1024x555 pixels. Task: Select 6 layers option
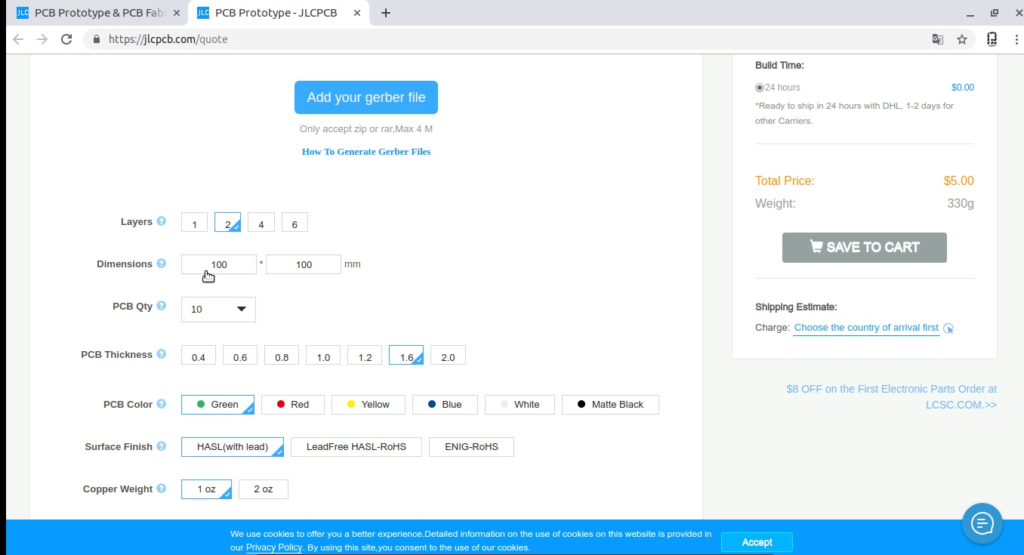295,223
